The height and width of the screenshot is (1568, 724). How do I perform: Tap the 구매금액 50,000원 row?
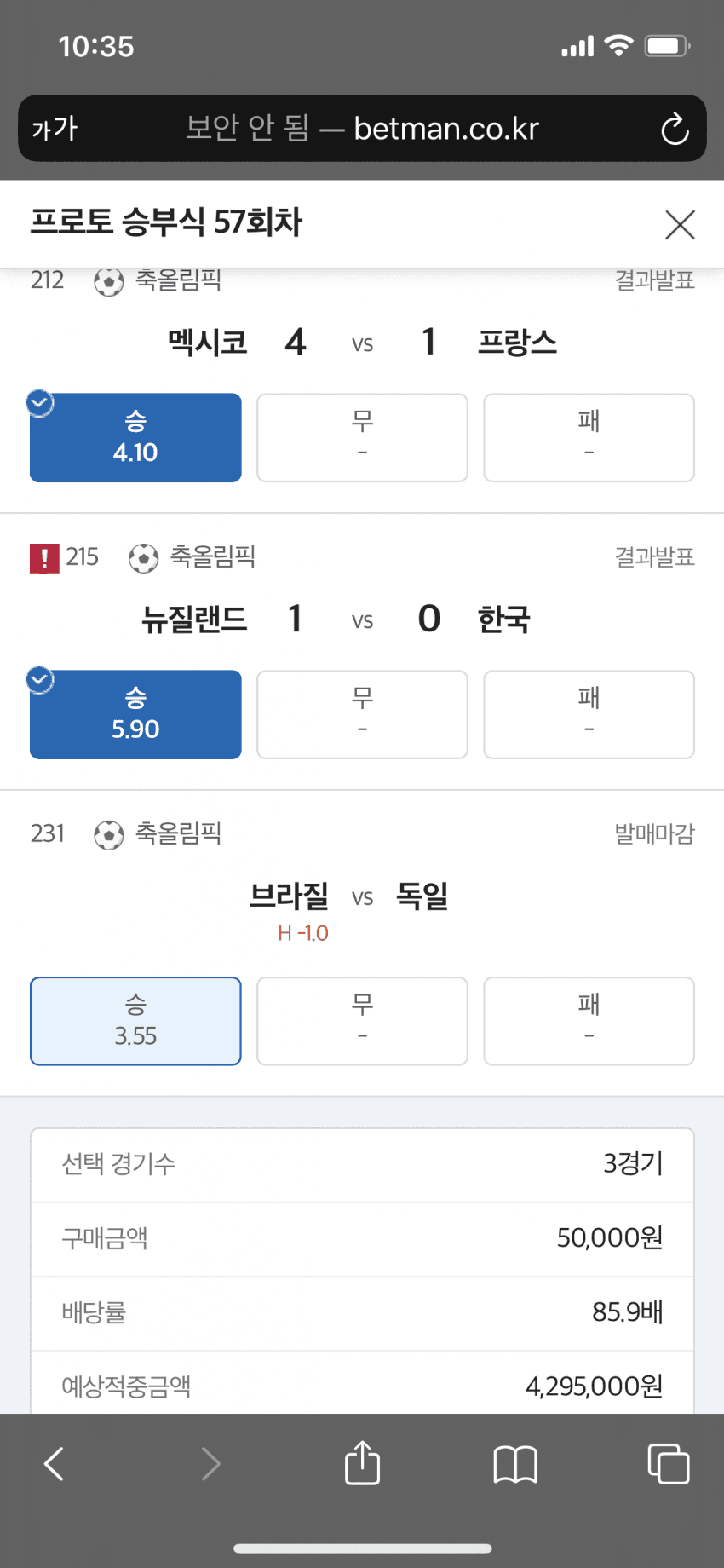[362, 1238]
